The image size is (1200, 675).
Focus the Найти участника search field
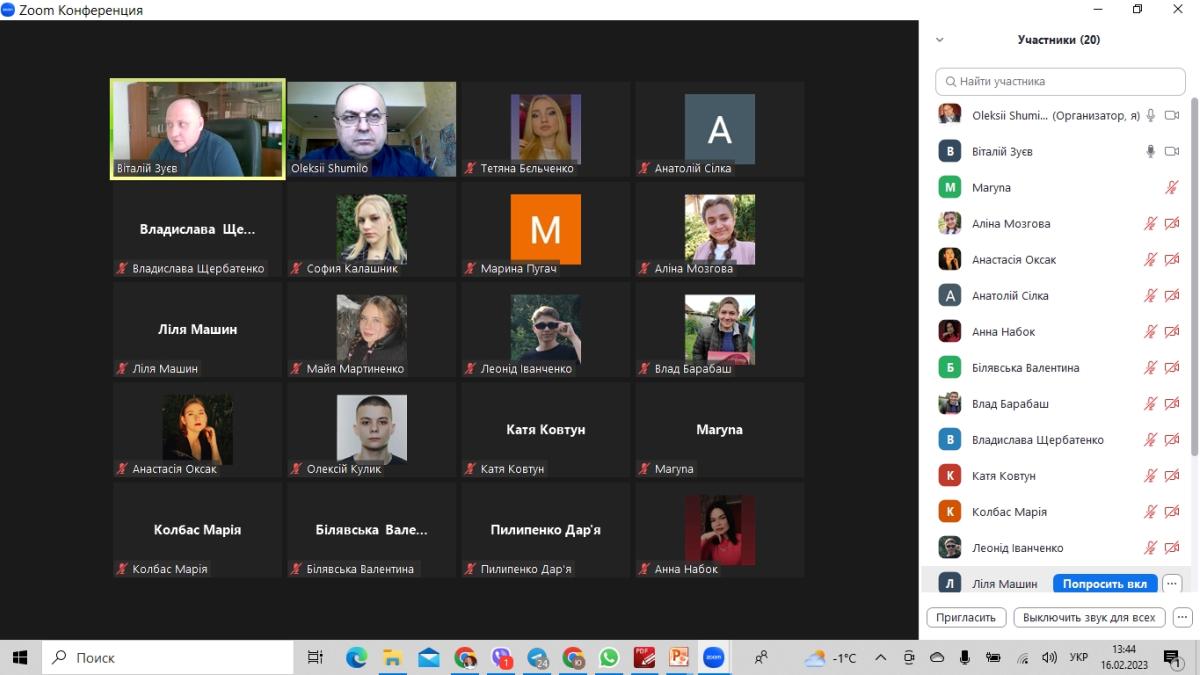pyautogui.click(x=1060, y=81)
